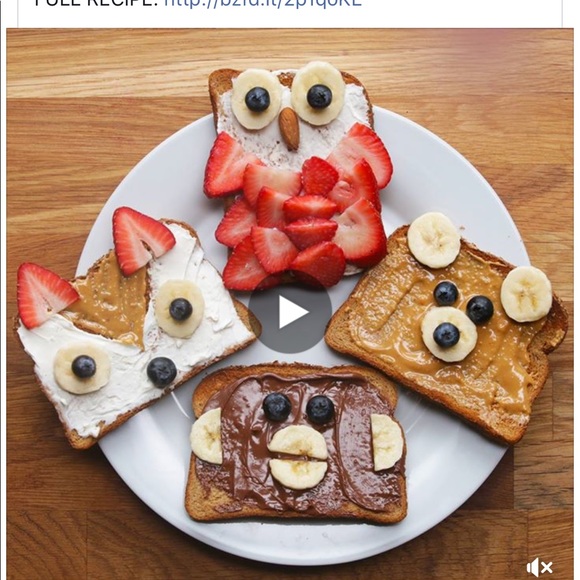Click the bear's right banana ear
The width and height of the screenshot is (580, 580).
[x=526, y=294]
